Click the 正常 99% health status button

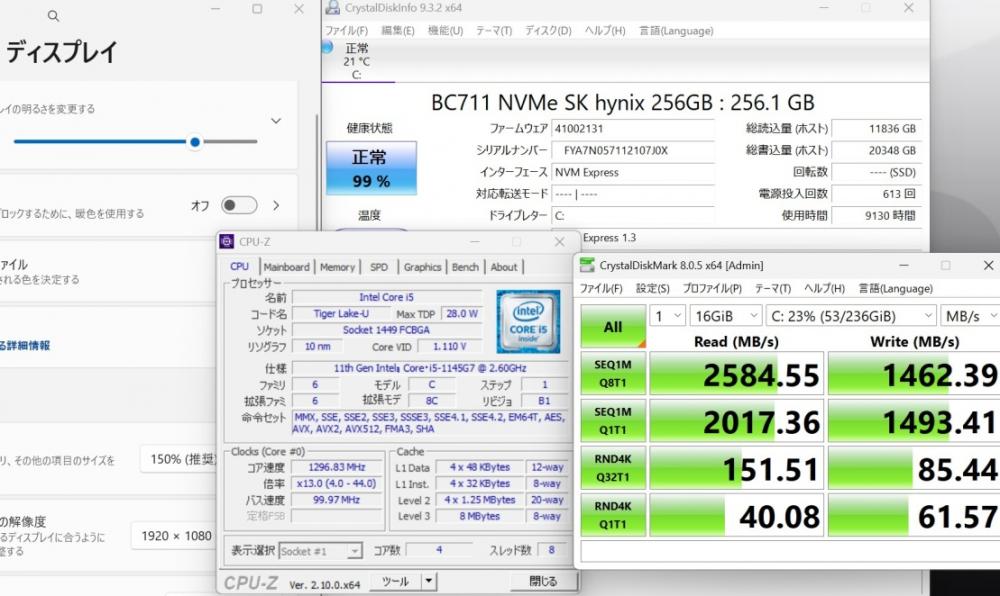pos(371,168)
